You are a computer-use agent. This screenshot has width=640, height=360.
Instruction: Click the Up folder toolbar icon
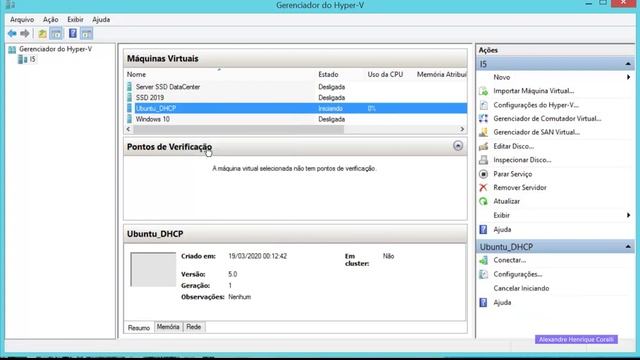(42, 33)
